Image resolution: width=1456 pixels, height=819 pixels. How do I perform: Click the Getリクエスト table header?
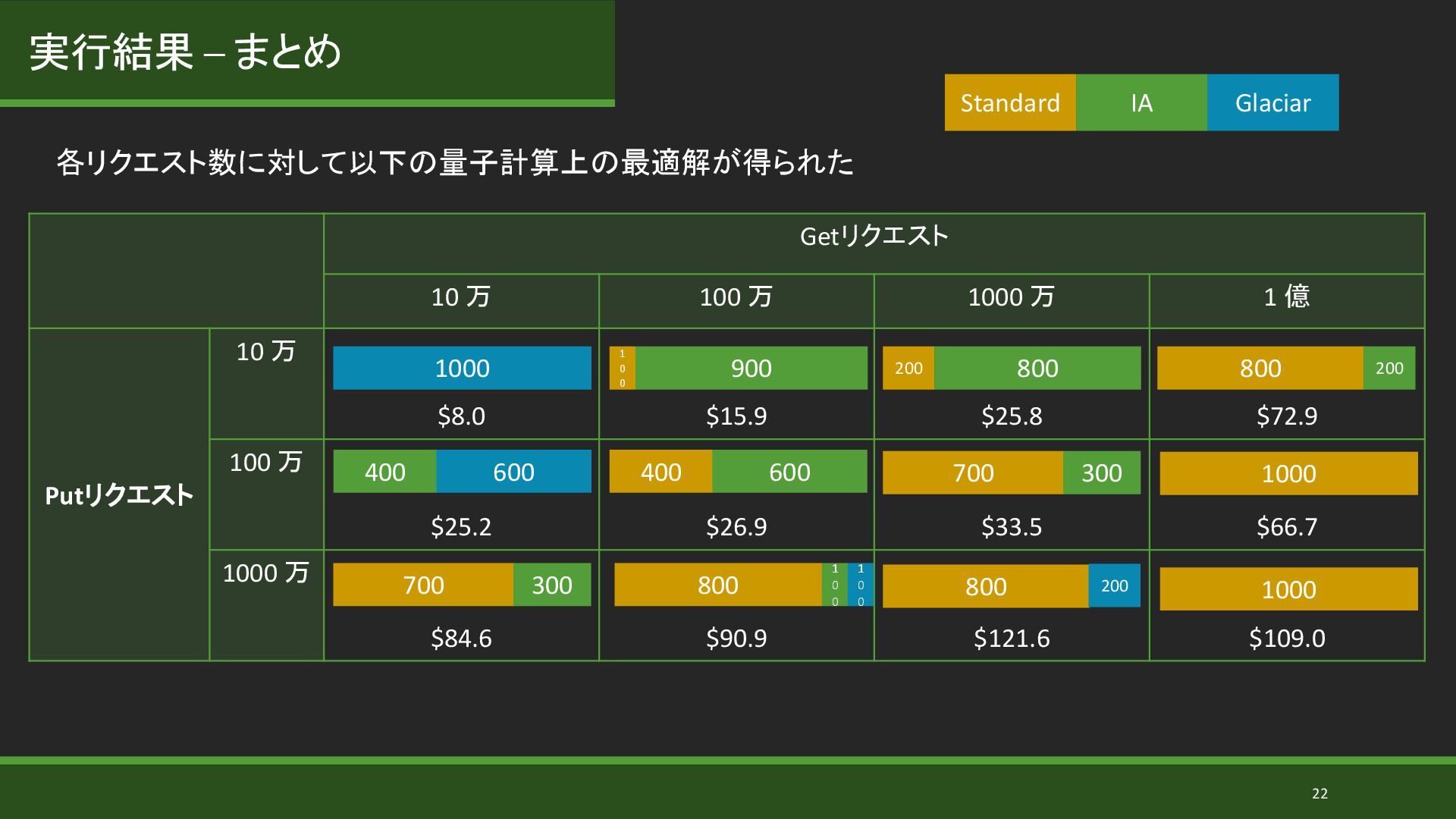(874, 236)
